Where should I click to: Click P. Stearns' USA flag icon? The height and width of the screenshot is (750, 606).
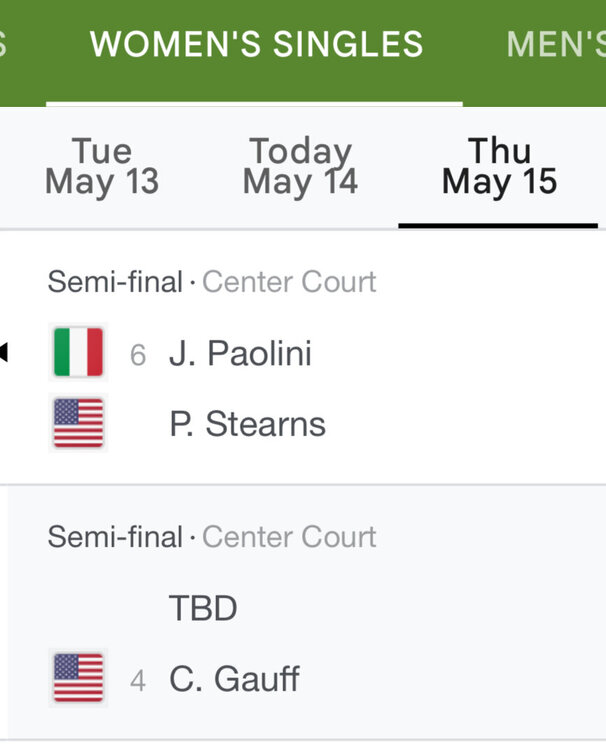(x=78, y=424)
